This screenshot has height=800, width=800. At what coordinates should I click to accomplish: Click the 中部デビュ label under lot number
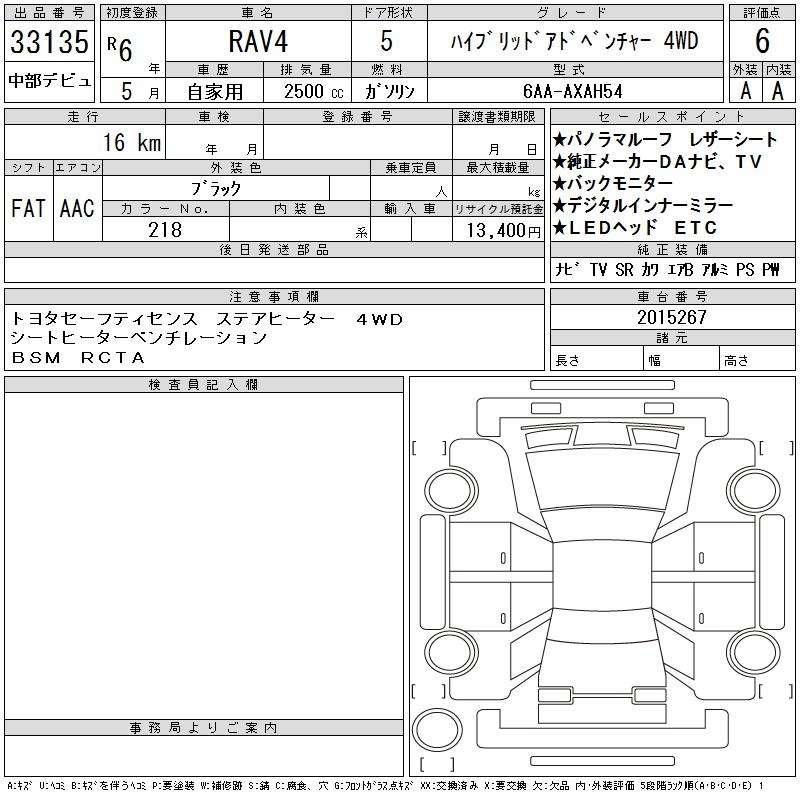point(49,81)
